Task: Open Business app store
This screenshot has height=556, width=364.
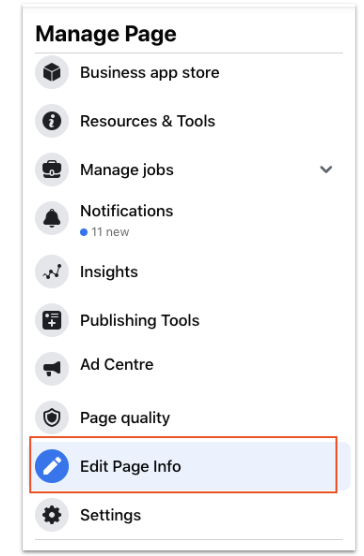Action: pos(150,73)
